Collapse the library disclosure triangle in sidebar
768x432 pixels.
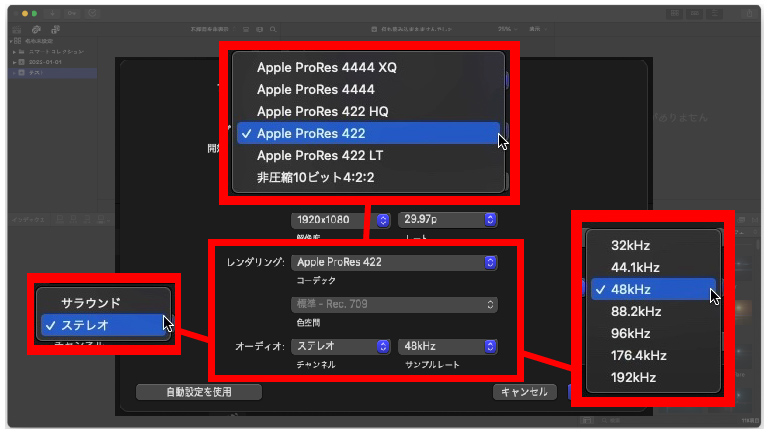tap(11, 41)
